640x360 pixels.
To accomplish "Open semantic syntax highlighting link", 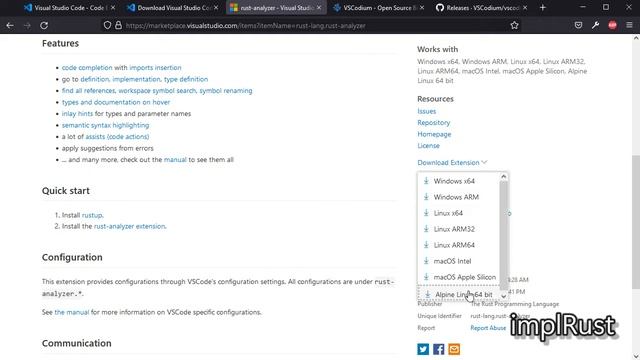I will (105, 125).
